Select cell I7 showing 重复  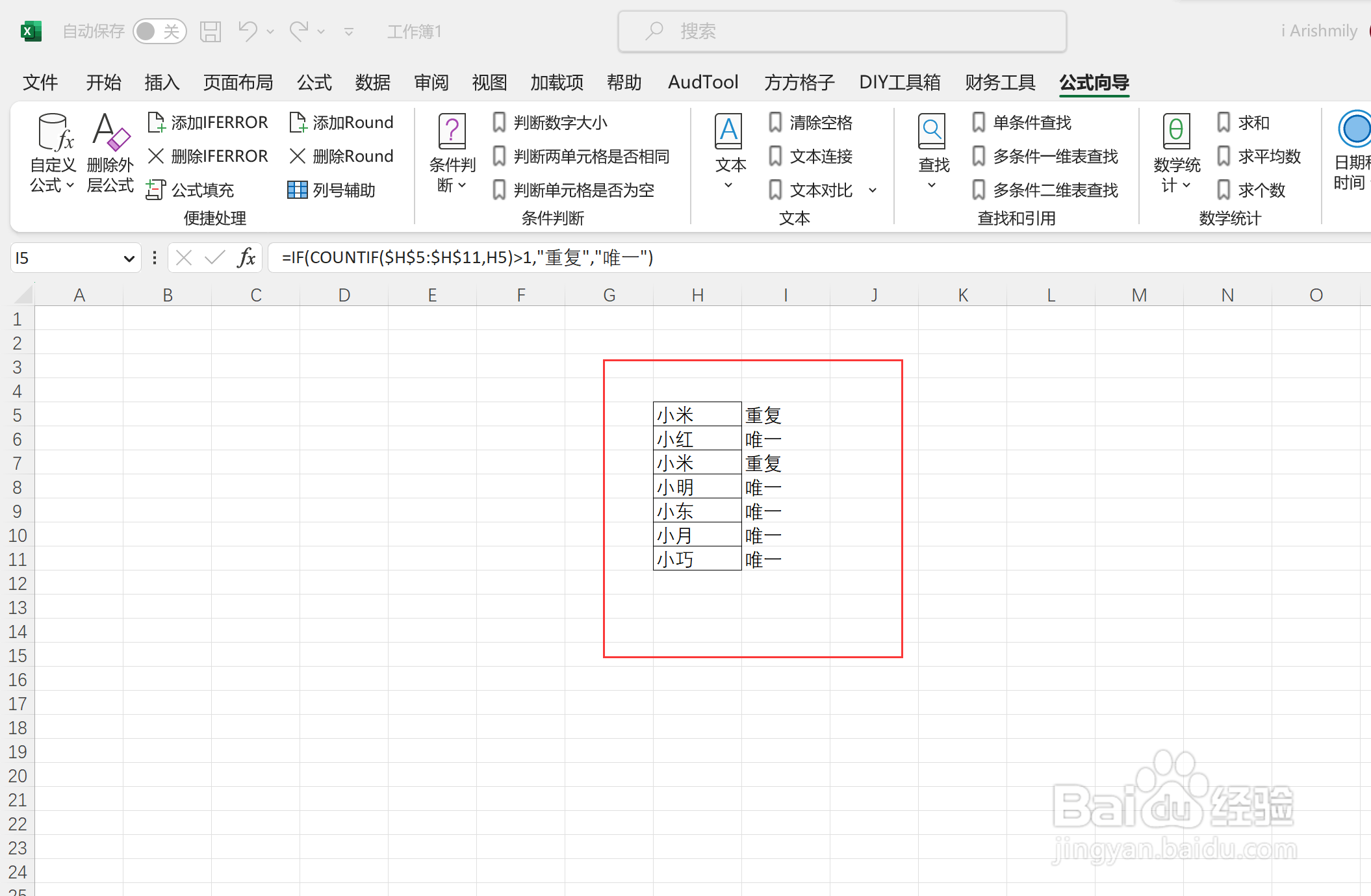786,463
